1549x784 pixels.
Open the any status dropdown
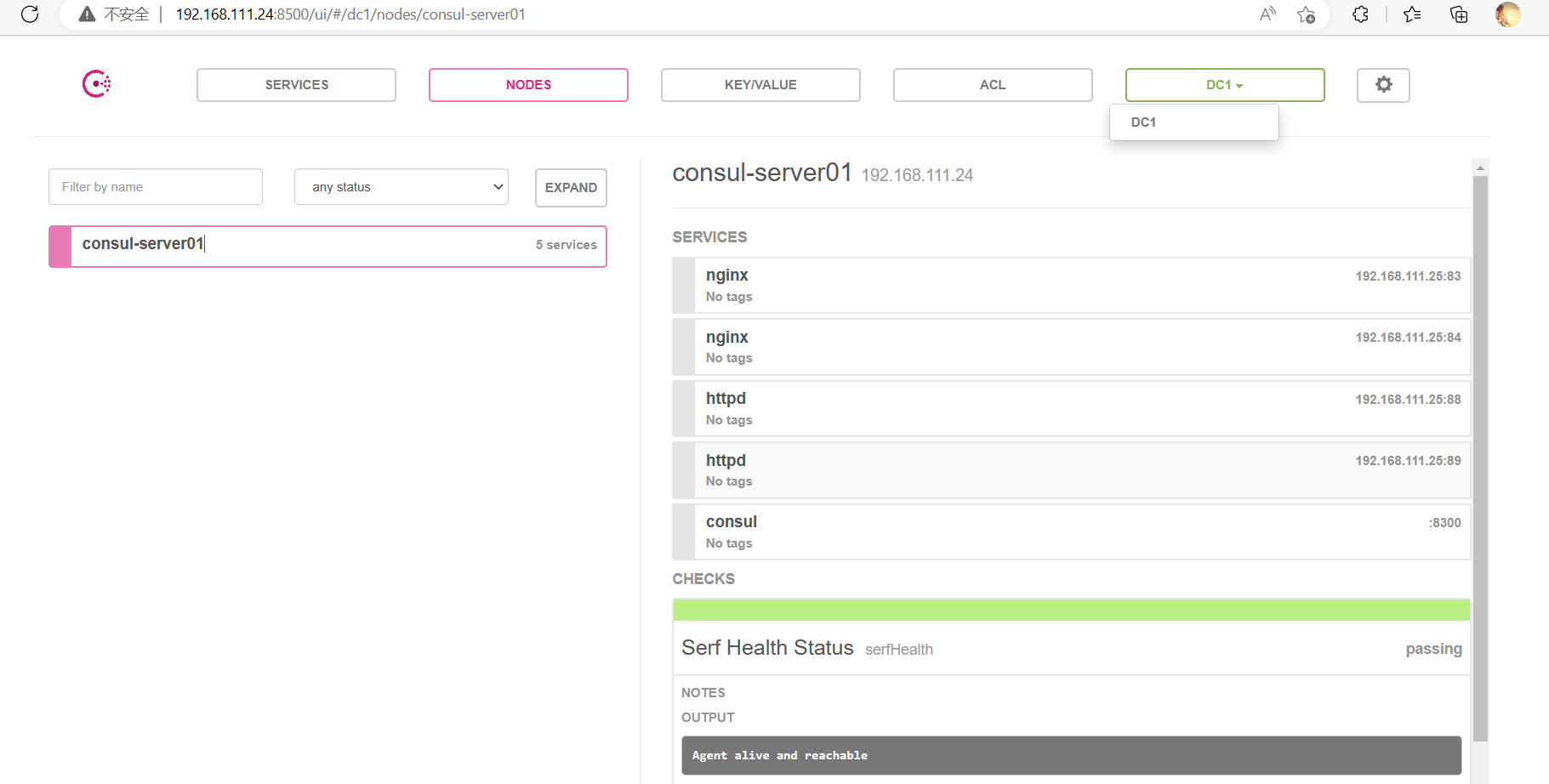[401, 187]
